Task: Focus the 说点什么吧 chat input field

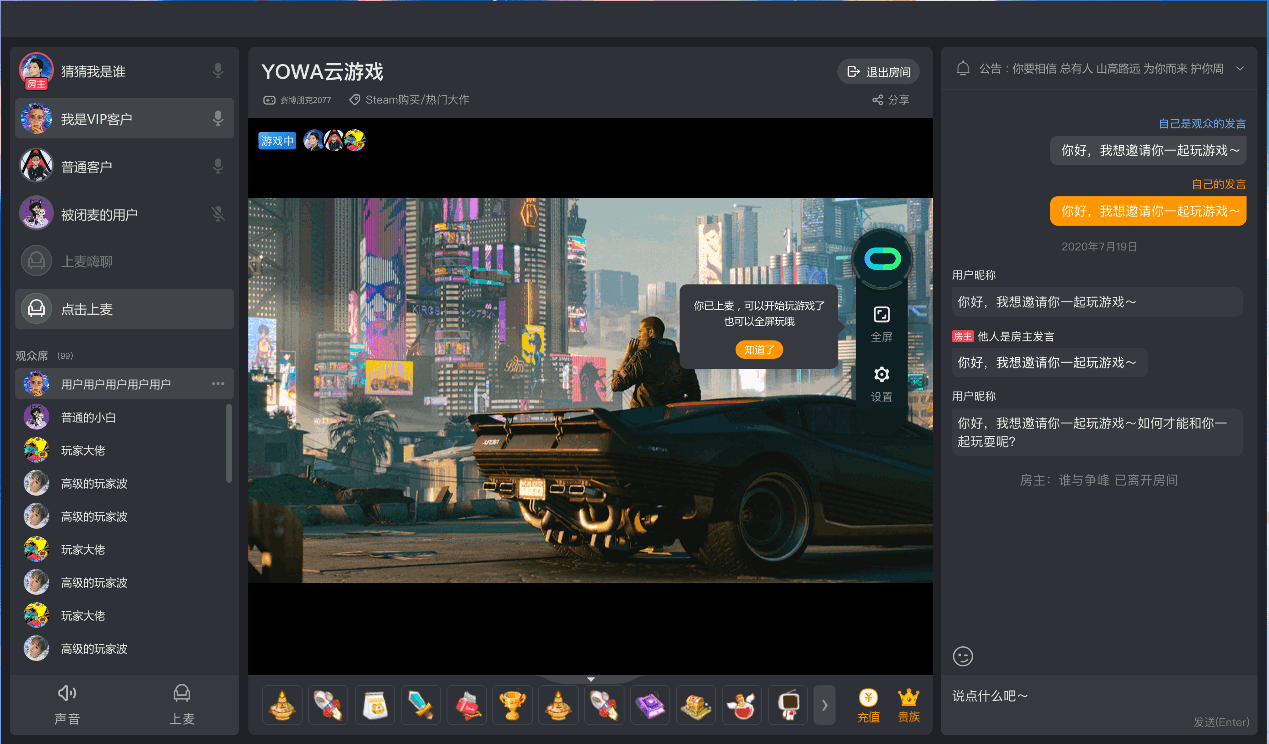Action: 1090,696
